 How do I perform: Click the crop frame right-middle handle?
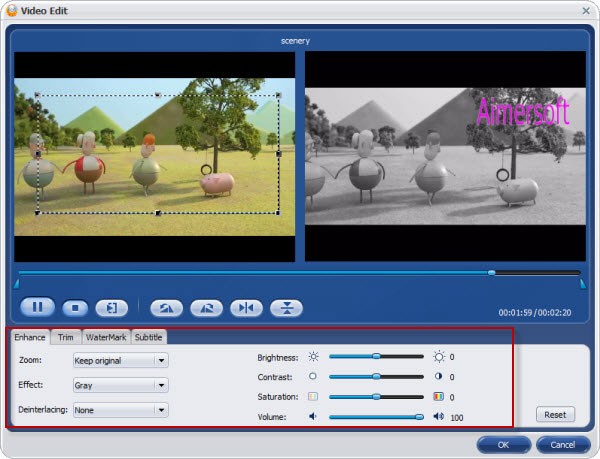(279, 154)
